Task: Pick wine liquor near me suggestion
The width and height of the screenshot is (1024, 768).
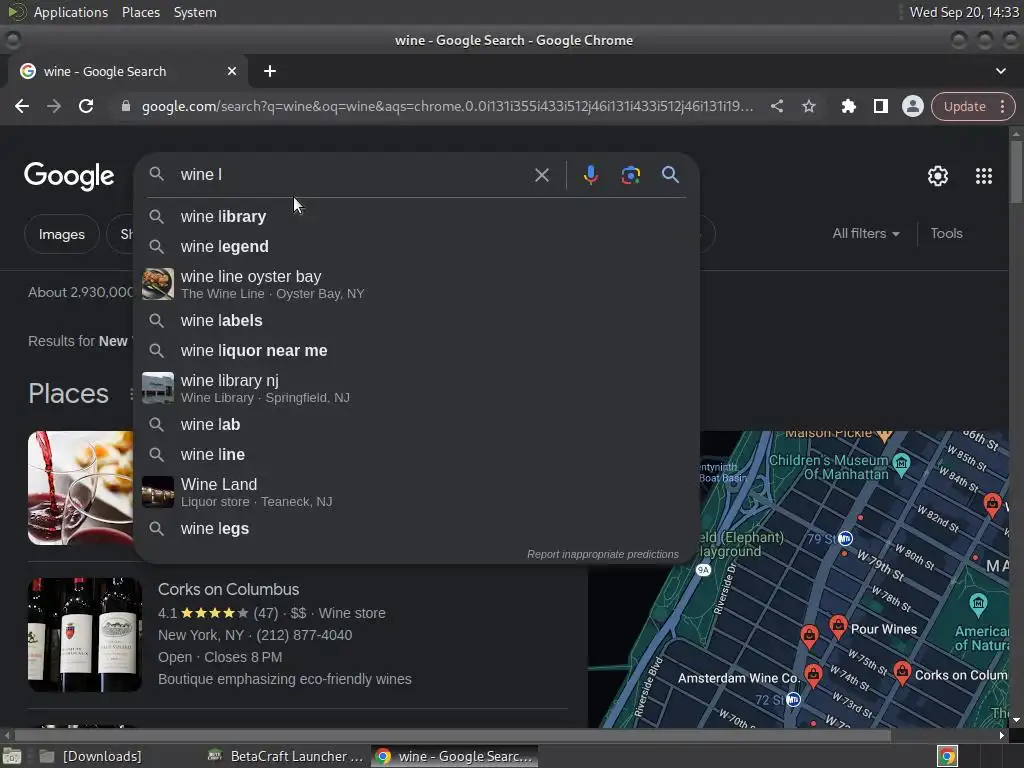Action: pyautogui.click(x=417, y=351)
